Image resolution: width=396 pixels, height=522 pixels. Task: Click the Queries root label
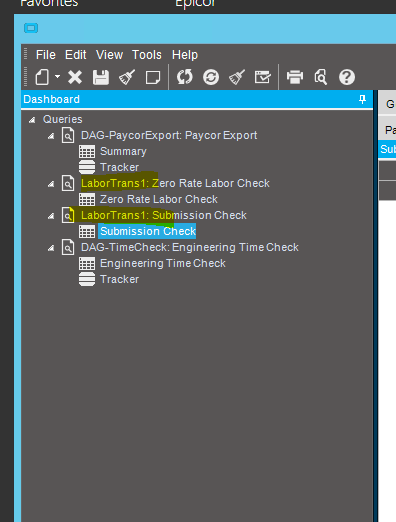62,119
